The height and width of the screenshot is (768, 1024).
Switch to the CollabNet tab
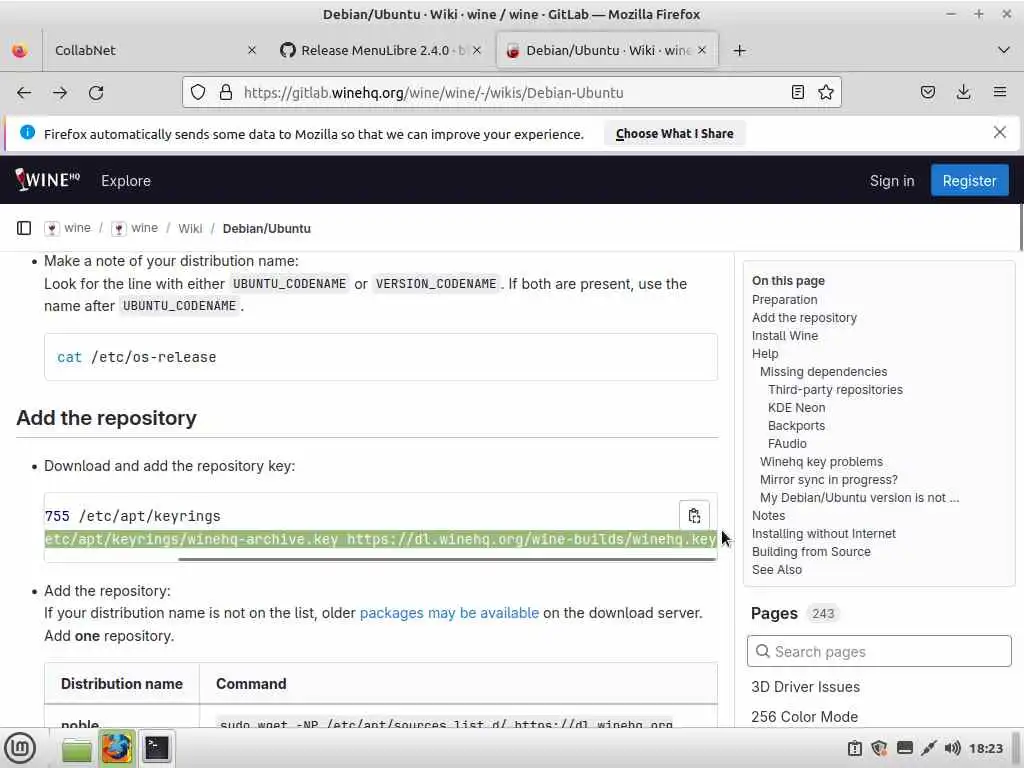tap(154, 50)
